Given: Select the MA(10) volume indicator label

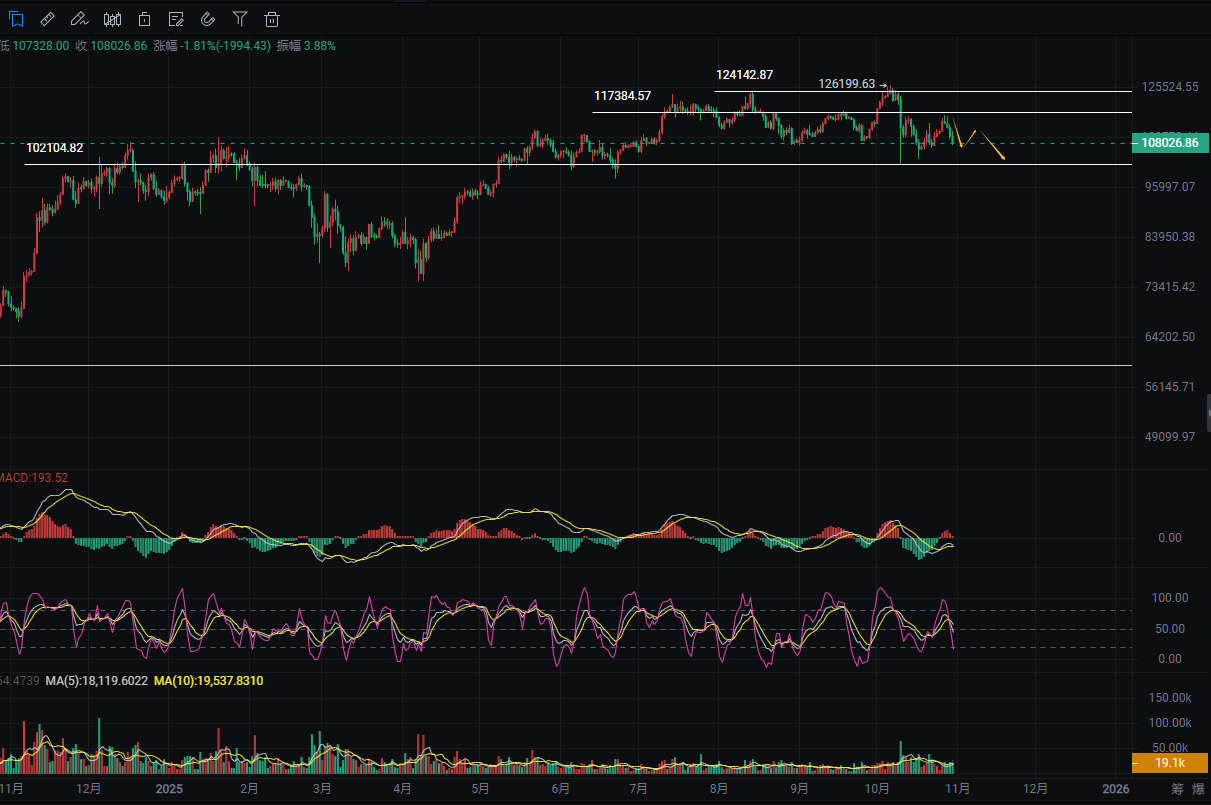Looking at the screenshot, I should 208,680.
